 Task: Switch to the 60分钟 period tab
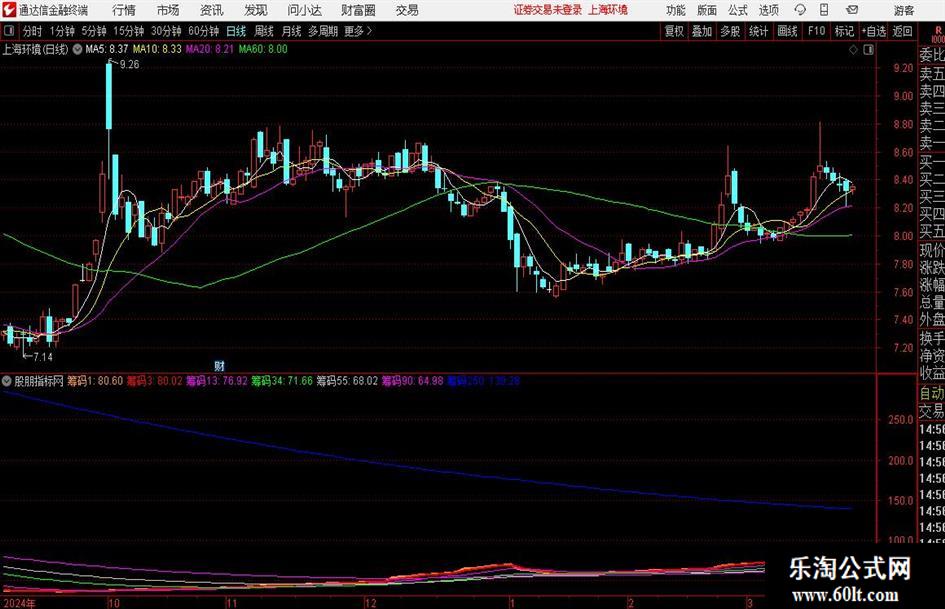pyautogui.click(x=203, y=31)
